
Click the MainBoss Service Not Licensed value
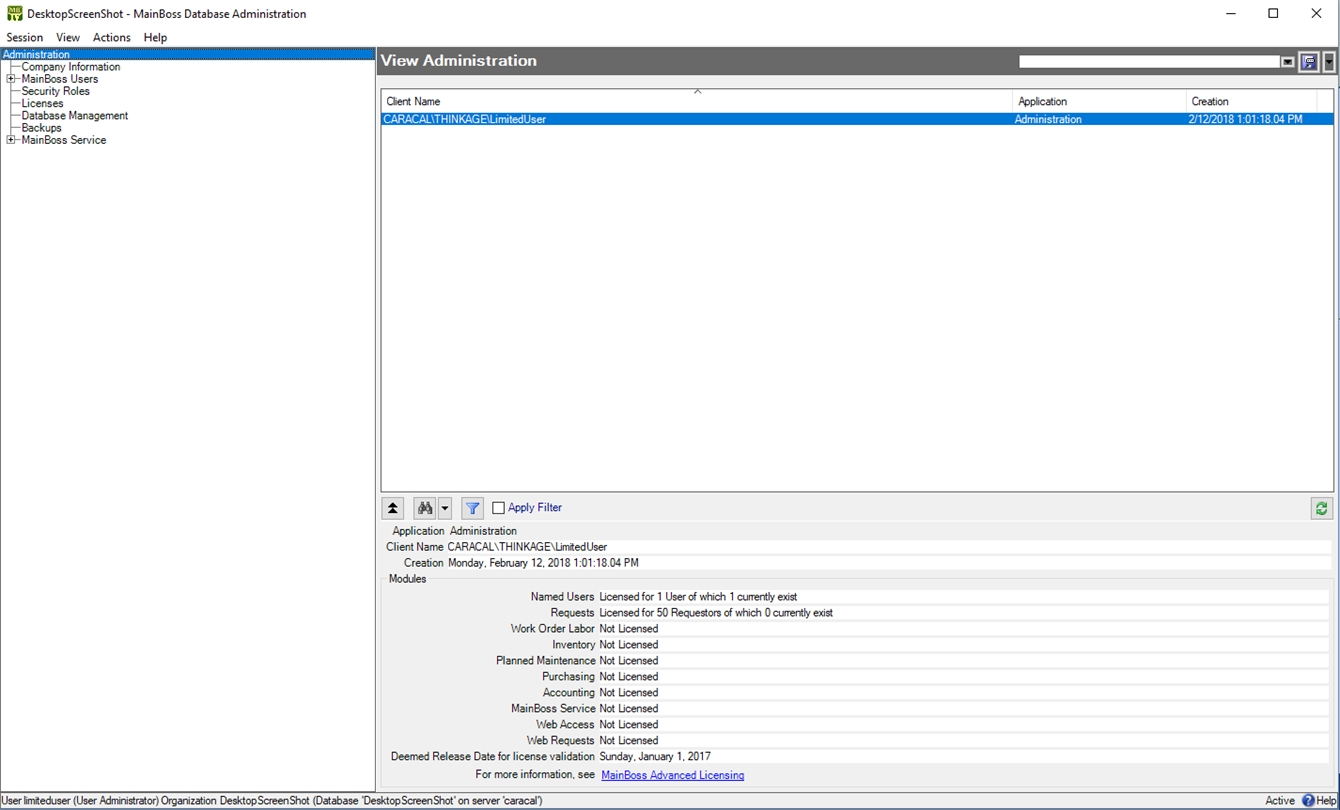(x=629, y=709)
